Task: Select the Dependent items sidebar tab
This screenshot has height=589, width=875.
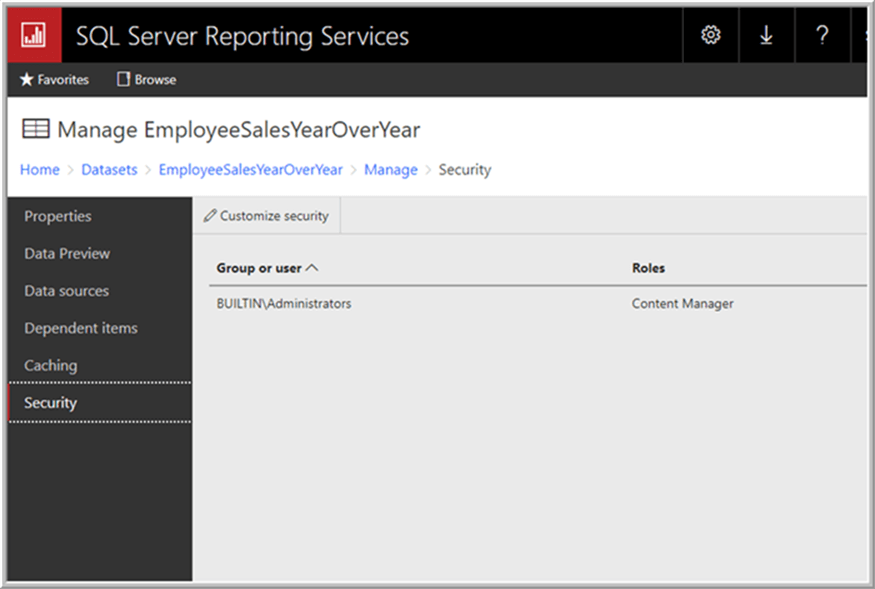Action: tap(100, 328)
